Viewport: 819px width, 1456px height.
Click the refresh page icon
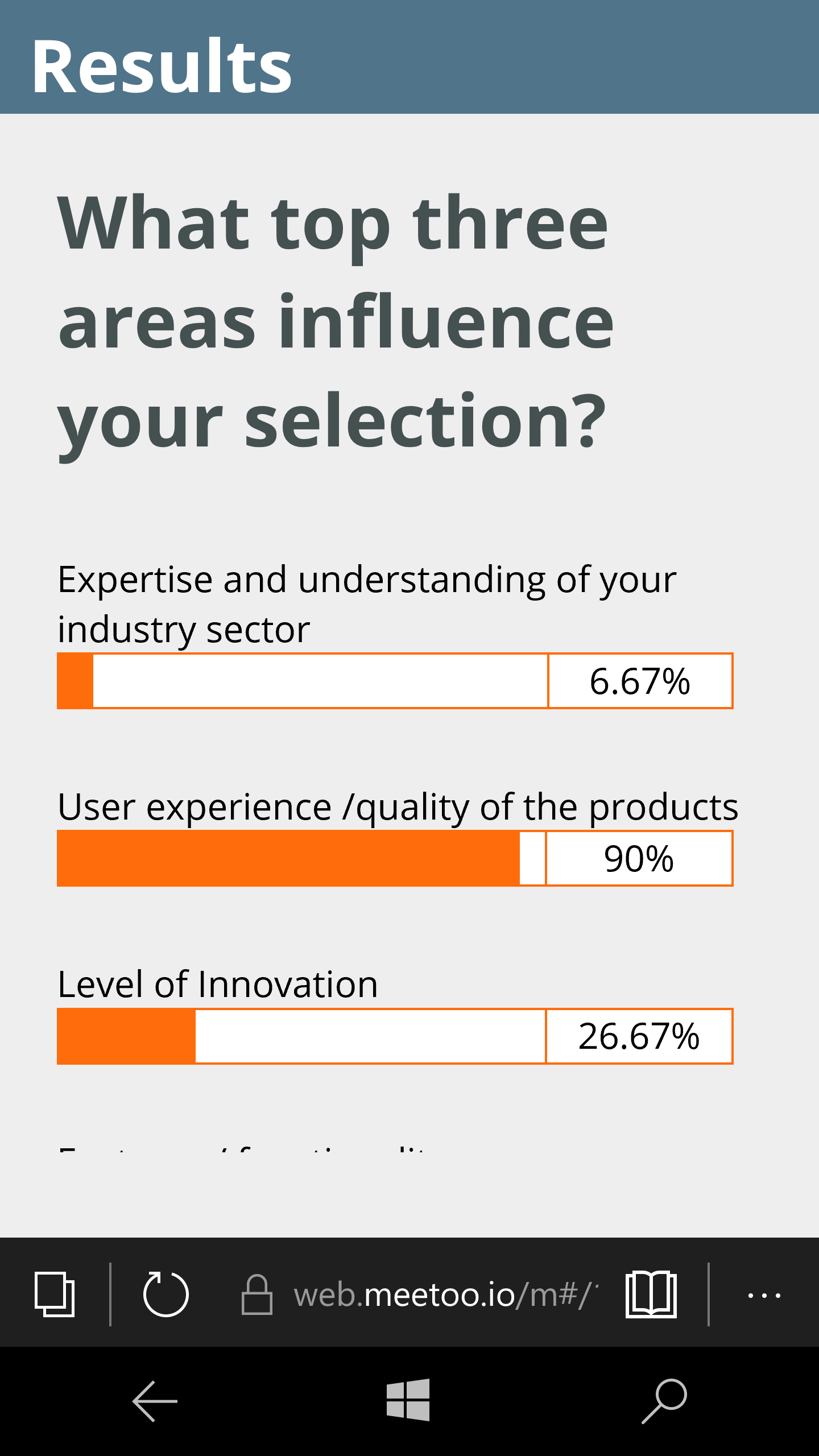[166, 1294]
